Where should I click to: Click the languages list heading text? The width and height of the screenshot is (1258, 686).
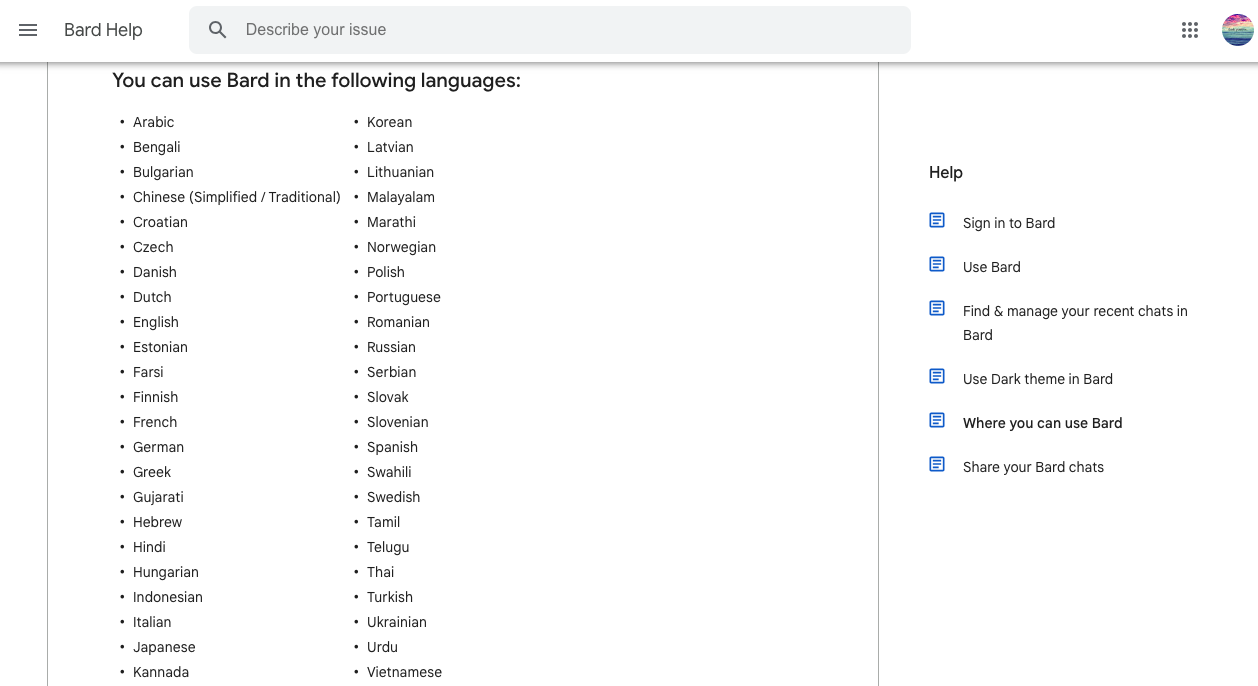(x=316, y=81)
